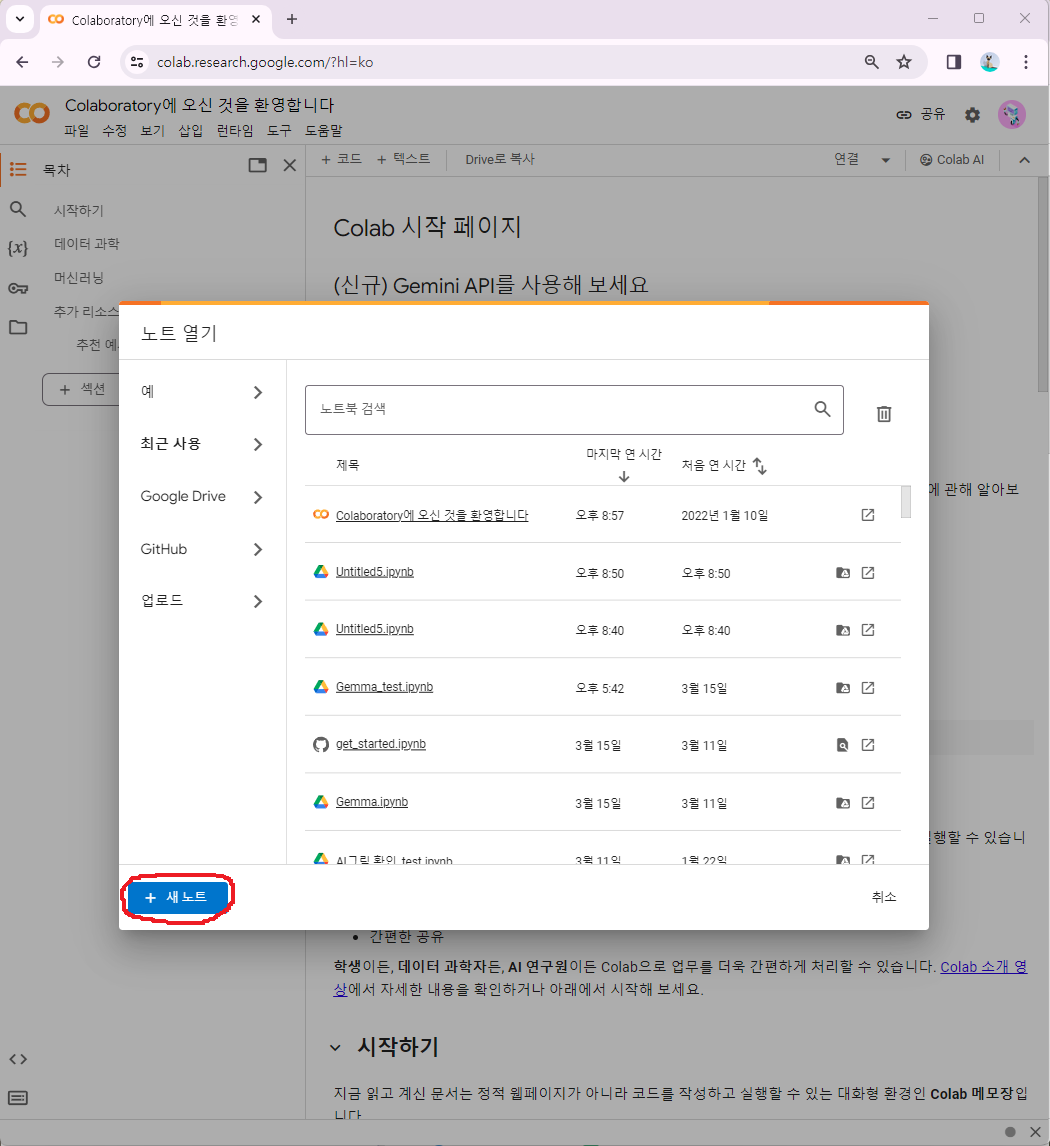Image resolution: width=1050 pixels, height=1146 pixels.
Task: Click get_started.ipynb view source icon
Action: (842, 745)
